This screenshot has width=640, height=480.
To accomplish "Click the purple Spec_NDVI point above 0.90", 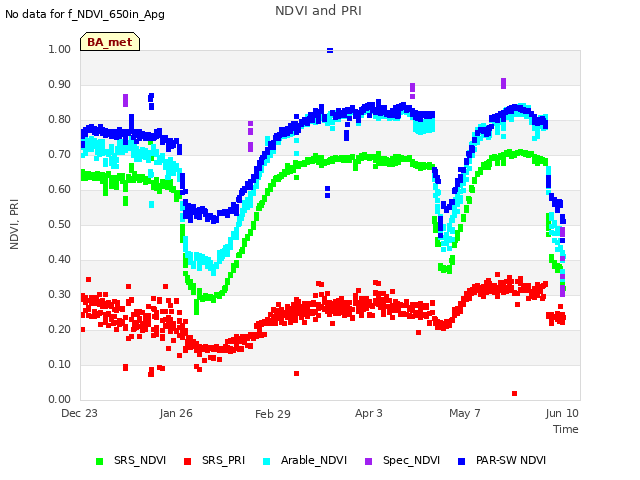I will coord(503,83).
